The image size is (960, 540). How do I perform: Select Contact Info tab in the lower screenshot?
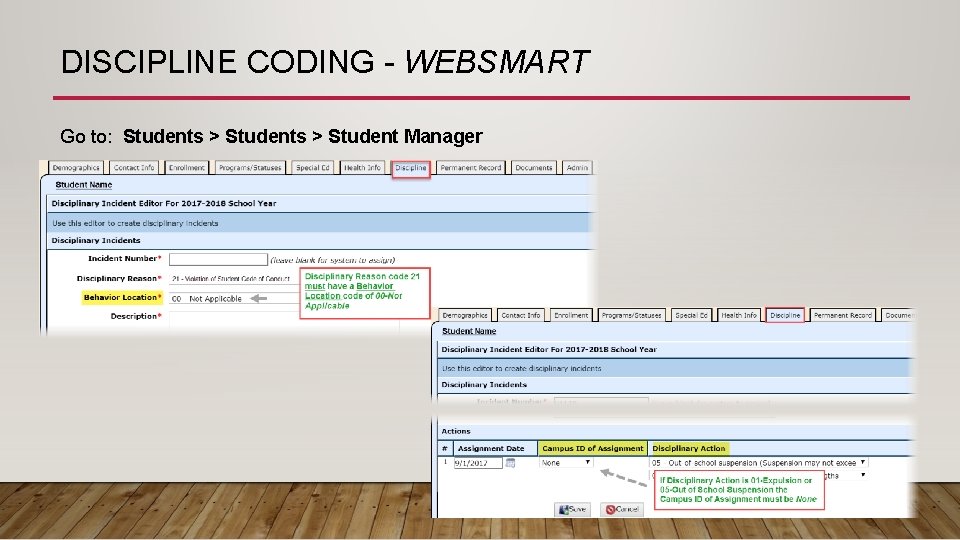point(520,315)
